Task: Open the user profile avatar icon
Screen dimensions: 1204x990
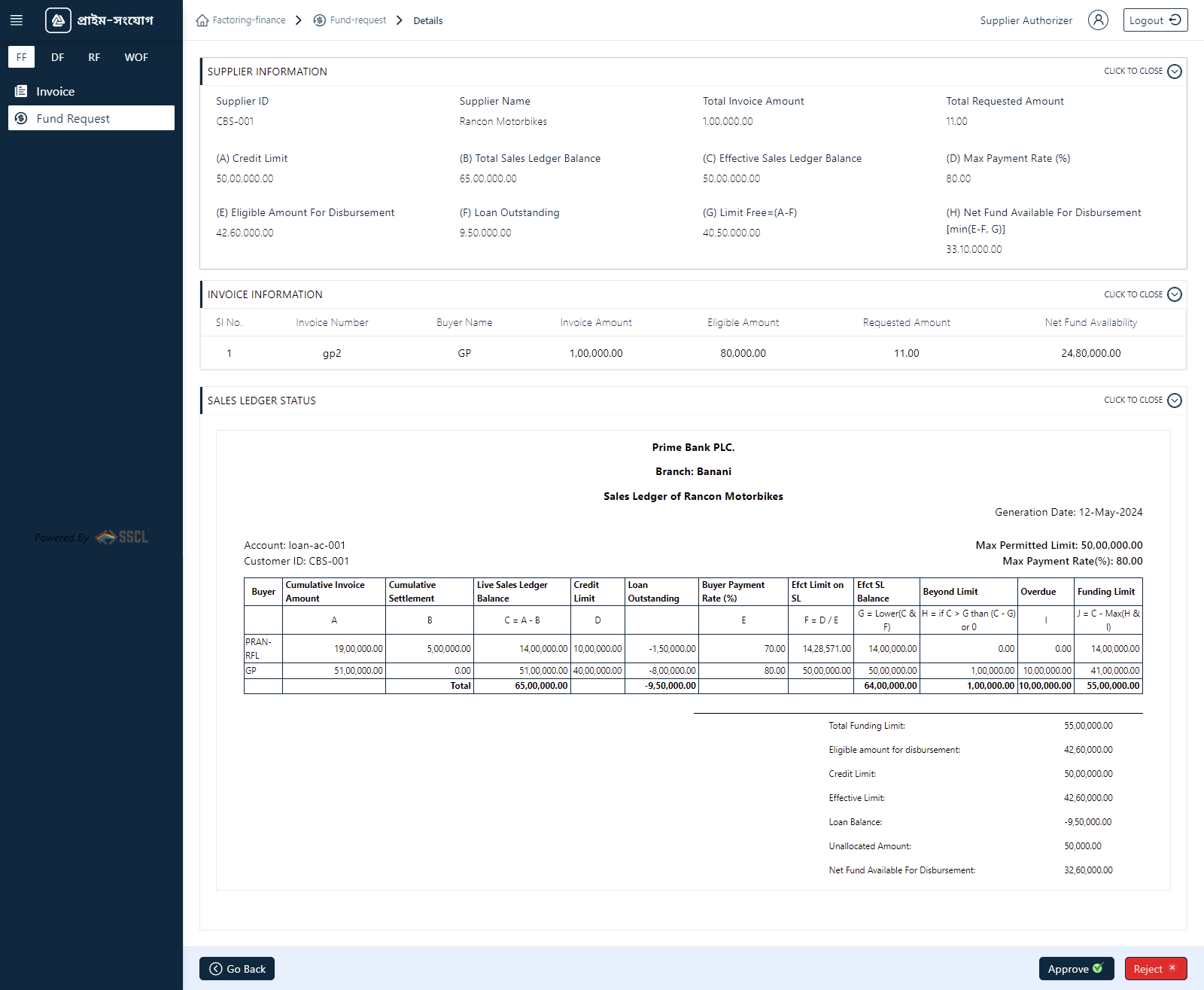Action: click(1098, 20)
